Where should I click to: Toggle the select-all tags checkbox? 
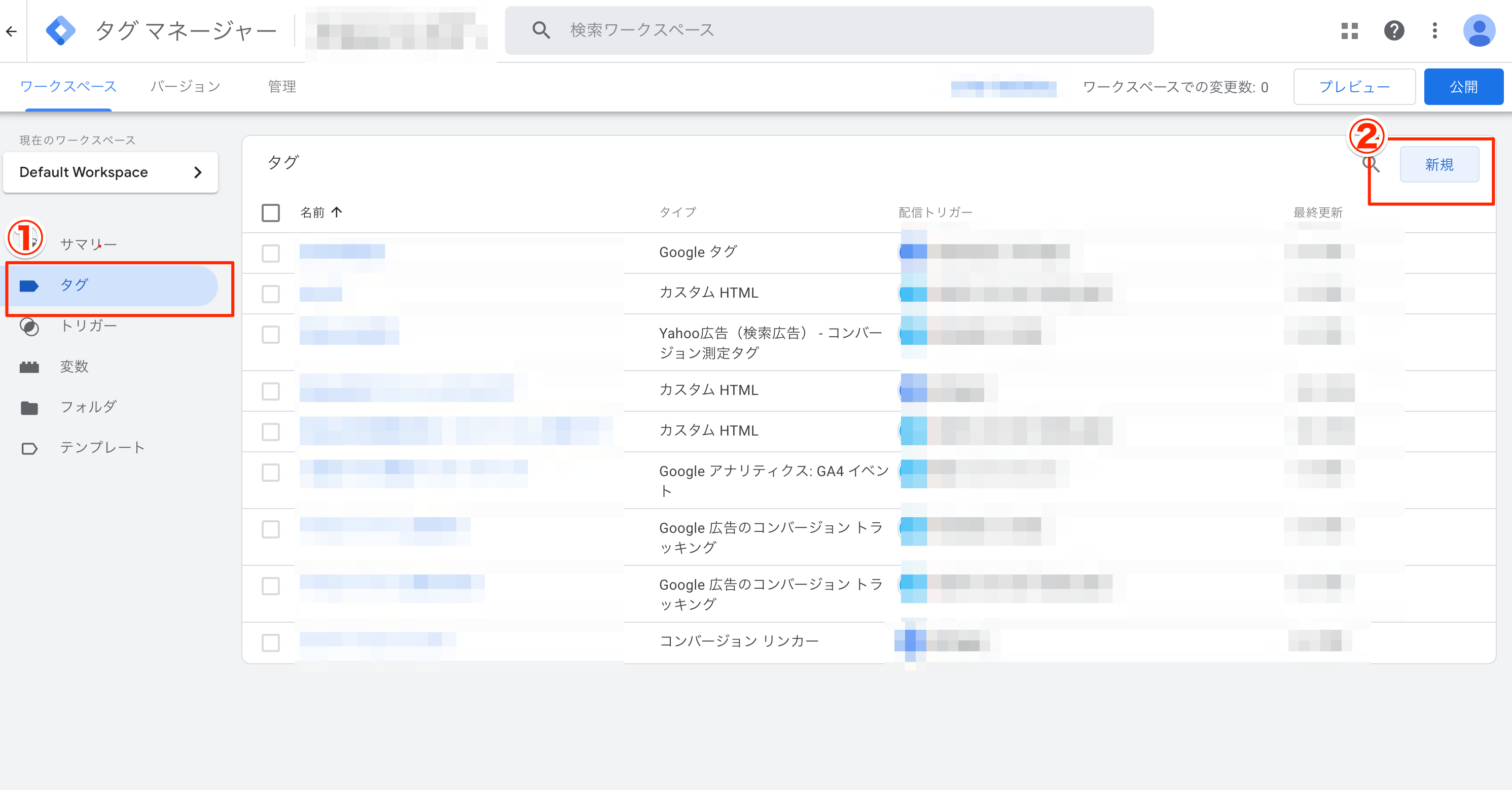pos(271,212)
